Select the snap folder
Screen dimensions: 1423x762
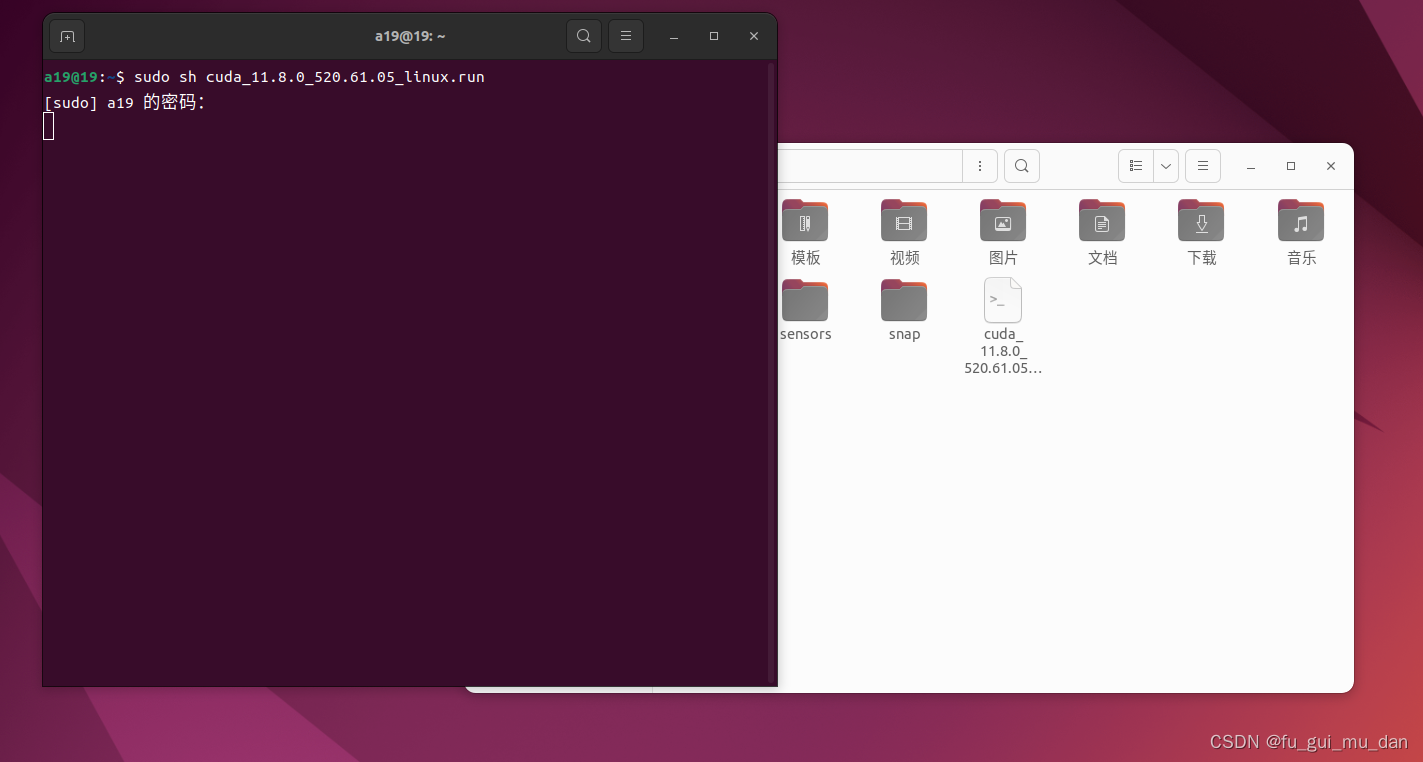(x=904, y=310)
